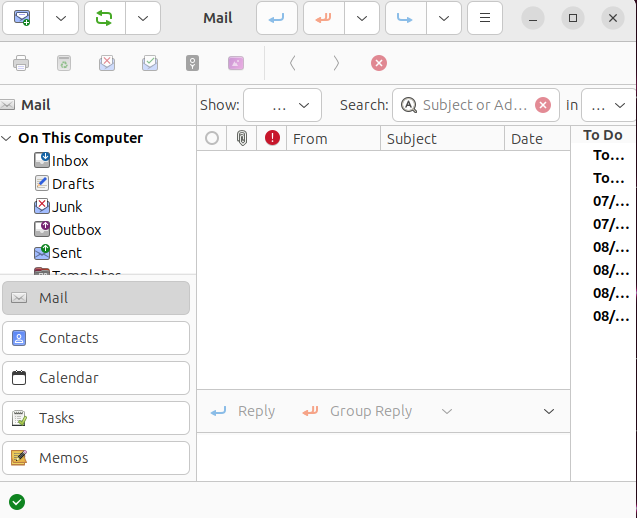Screen dimensions: 637x518
Task: Switch to the Tasks view
Action: tap(96, 418)
